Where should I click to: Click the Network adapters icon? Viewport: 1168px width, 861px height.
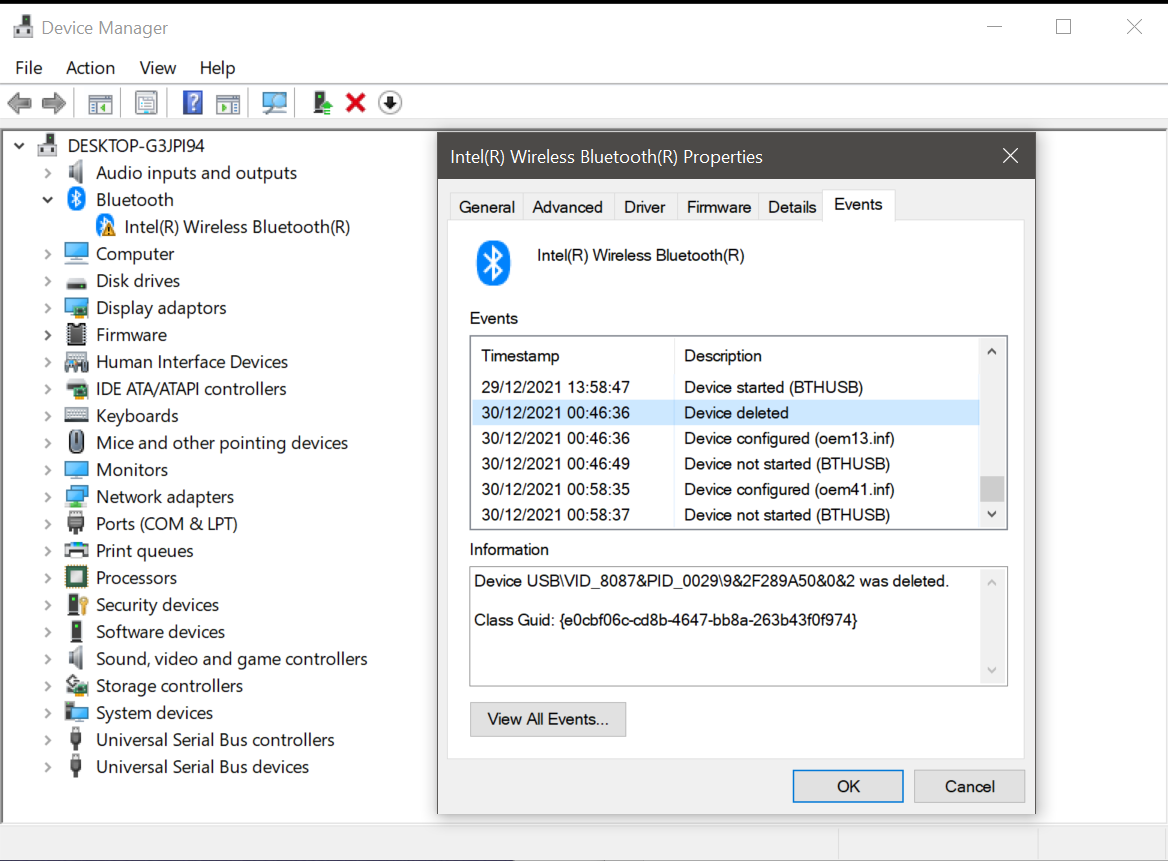(76, 496)
